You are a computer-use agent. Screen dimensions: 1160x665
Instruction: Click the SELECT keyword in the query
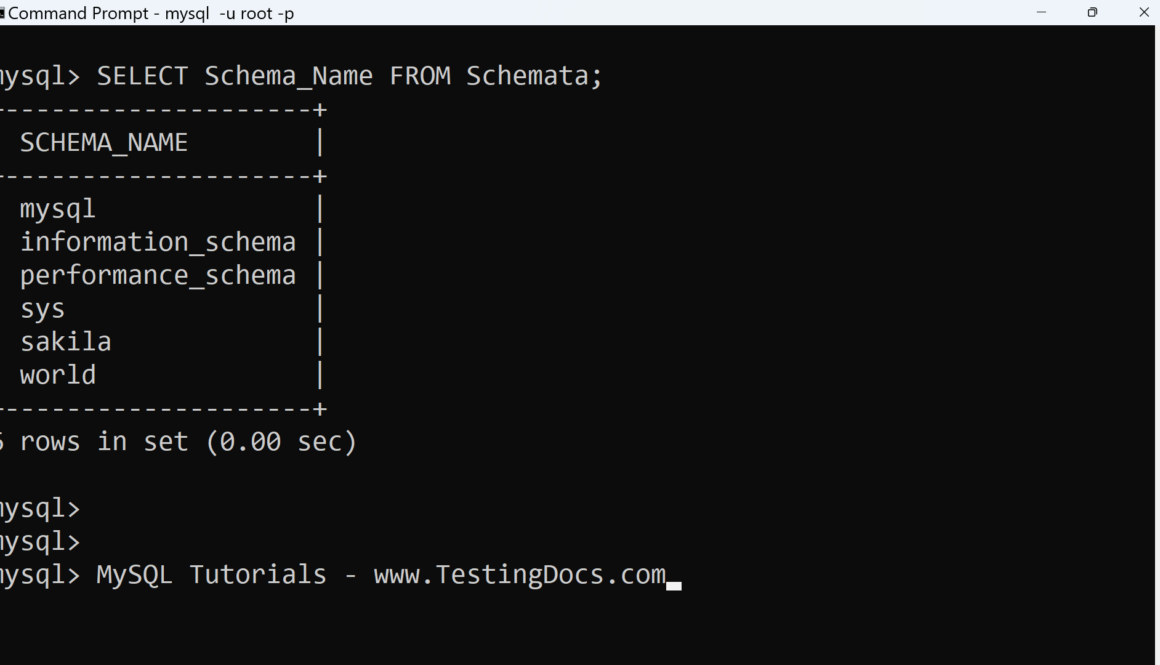pyautogui.click(x=142, y=76)
